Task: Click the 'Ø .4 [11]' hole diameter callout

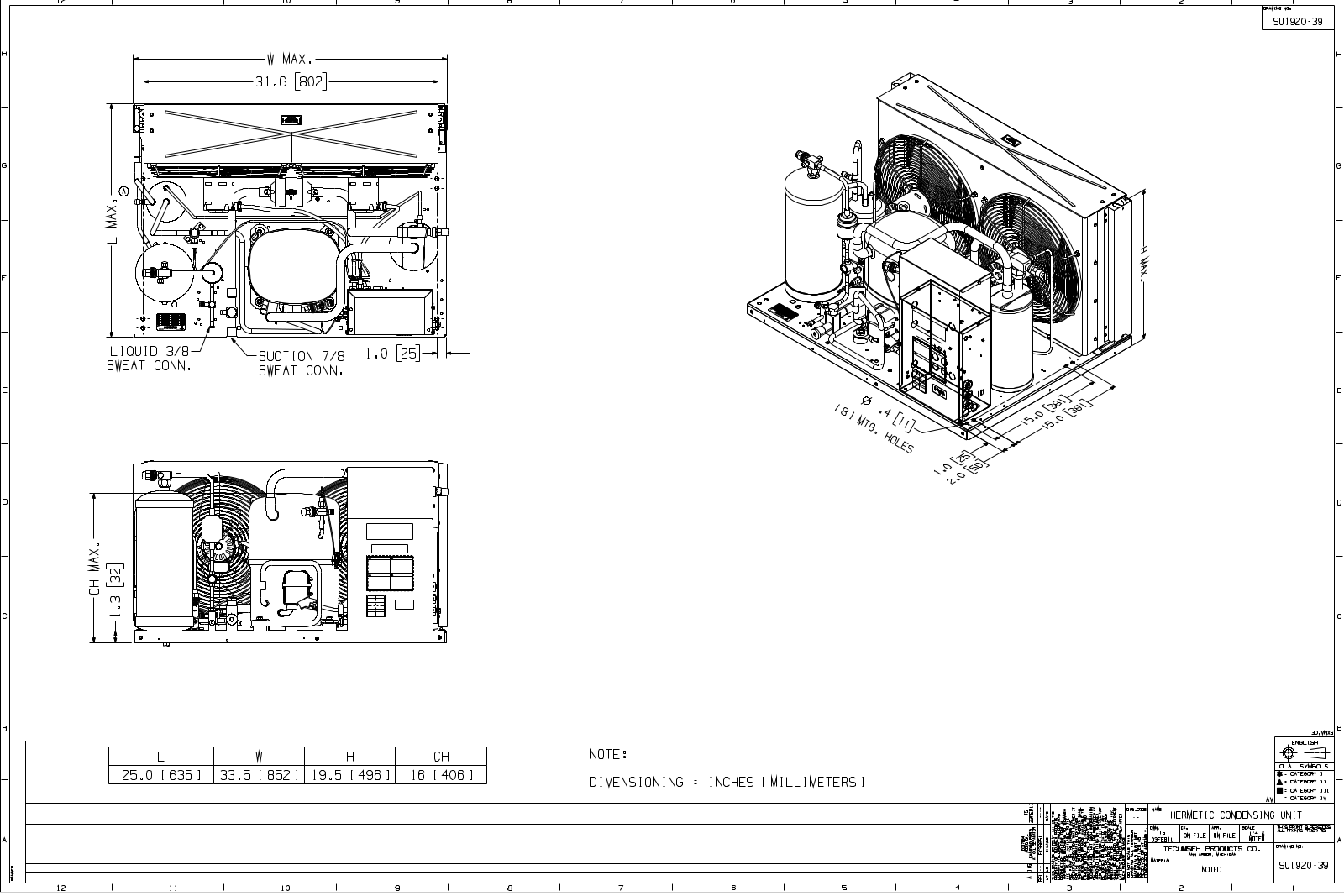Action: [x=889, y=413]
